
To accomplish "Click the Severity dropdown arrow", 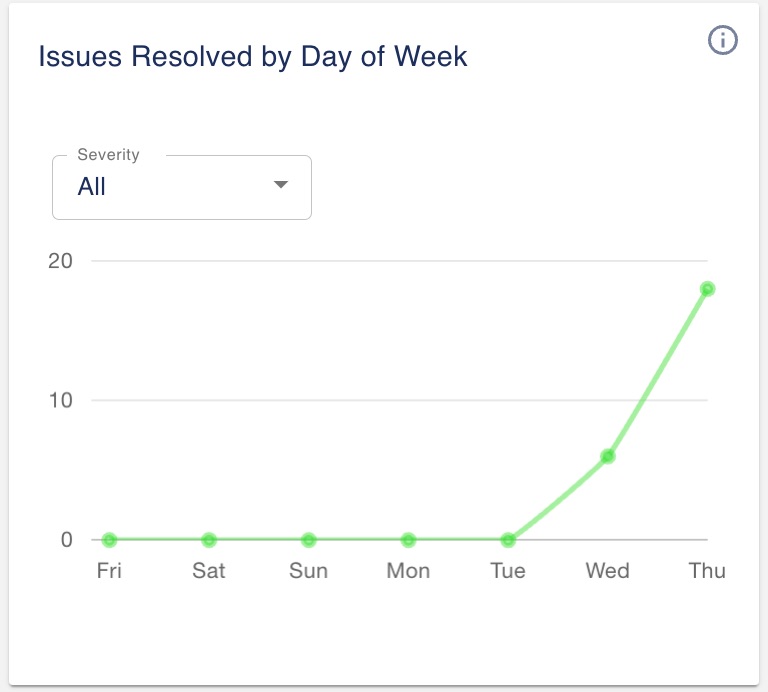I will click(x=281, y=185).
